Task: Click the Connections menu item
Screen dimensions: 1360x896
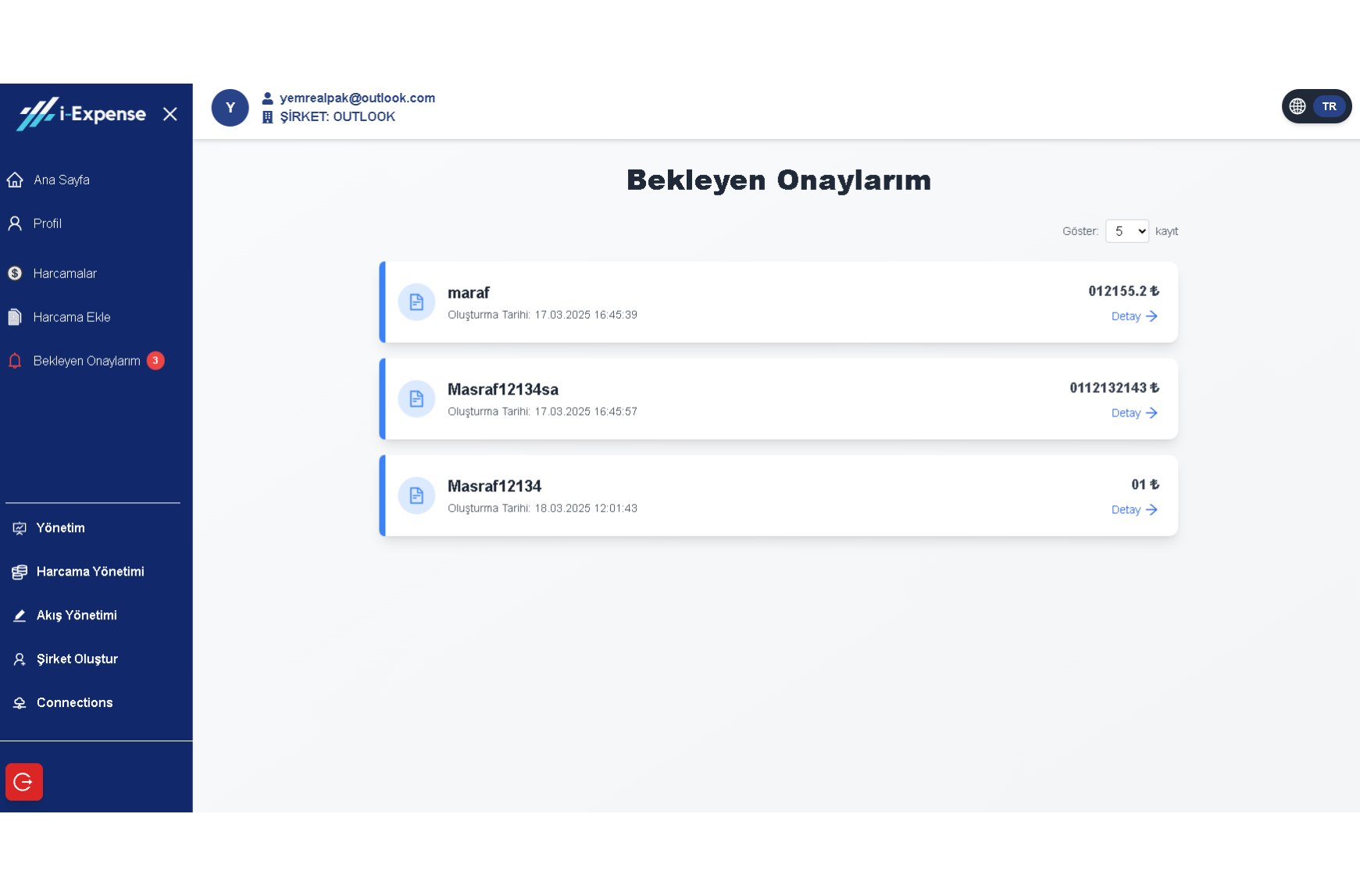Action: click(74, 703)
